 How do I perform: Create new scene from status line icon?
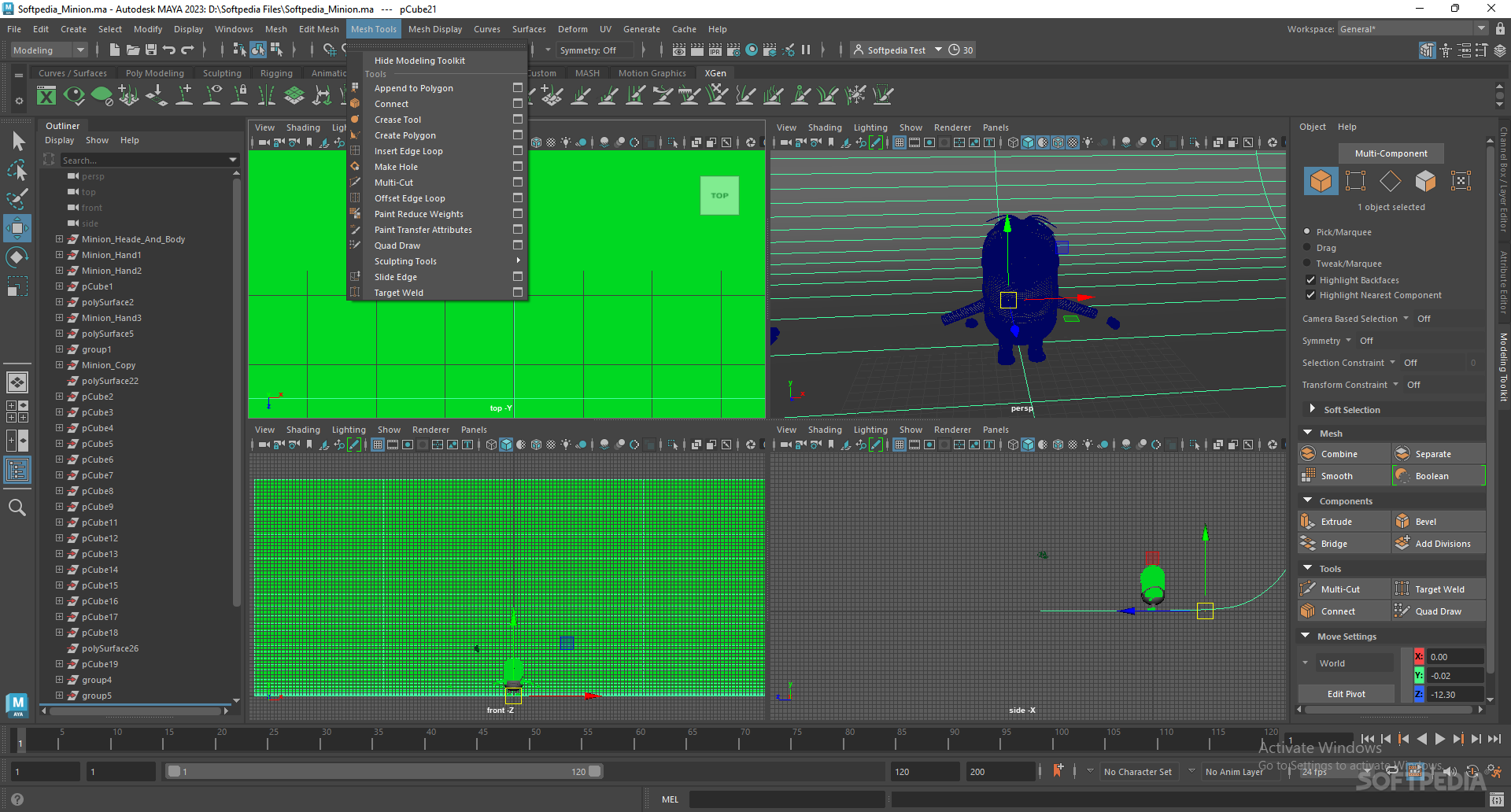(x=115, y=50)
